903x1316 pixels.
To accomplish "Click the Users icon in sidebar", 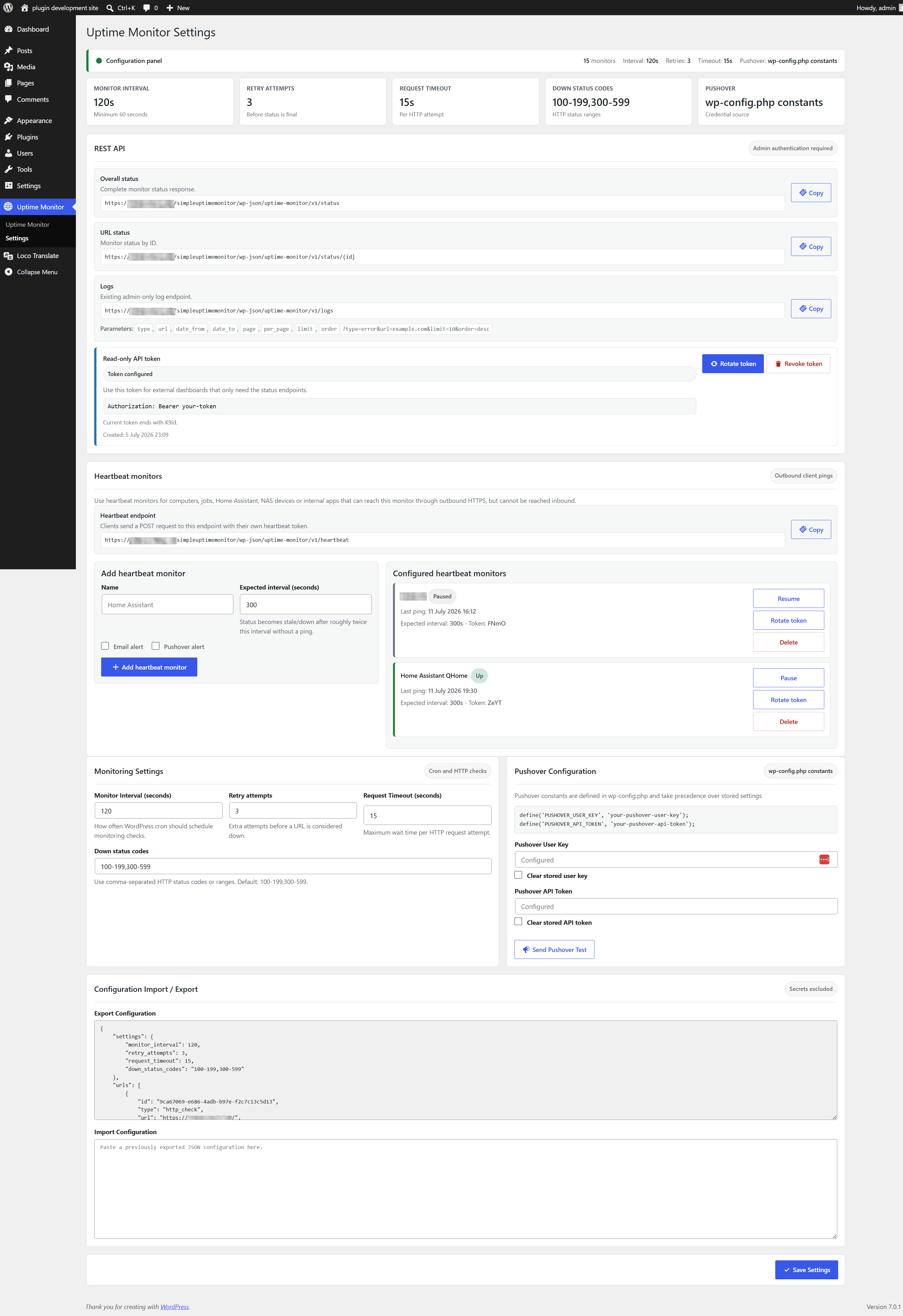I will tap(9, 153).
